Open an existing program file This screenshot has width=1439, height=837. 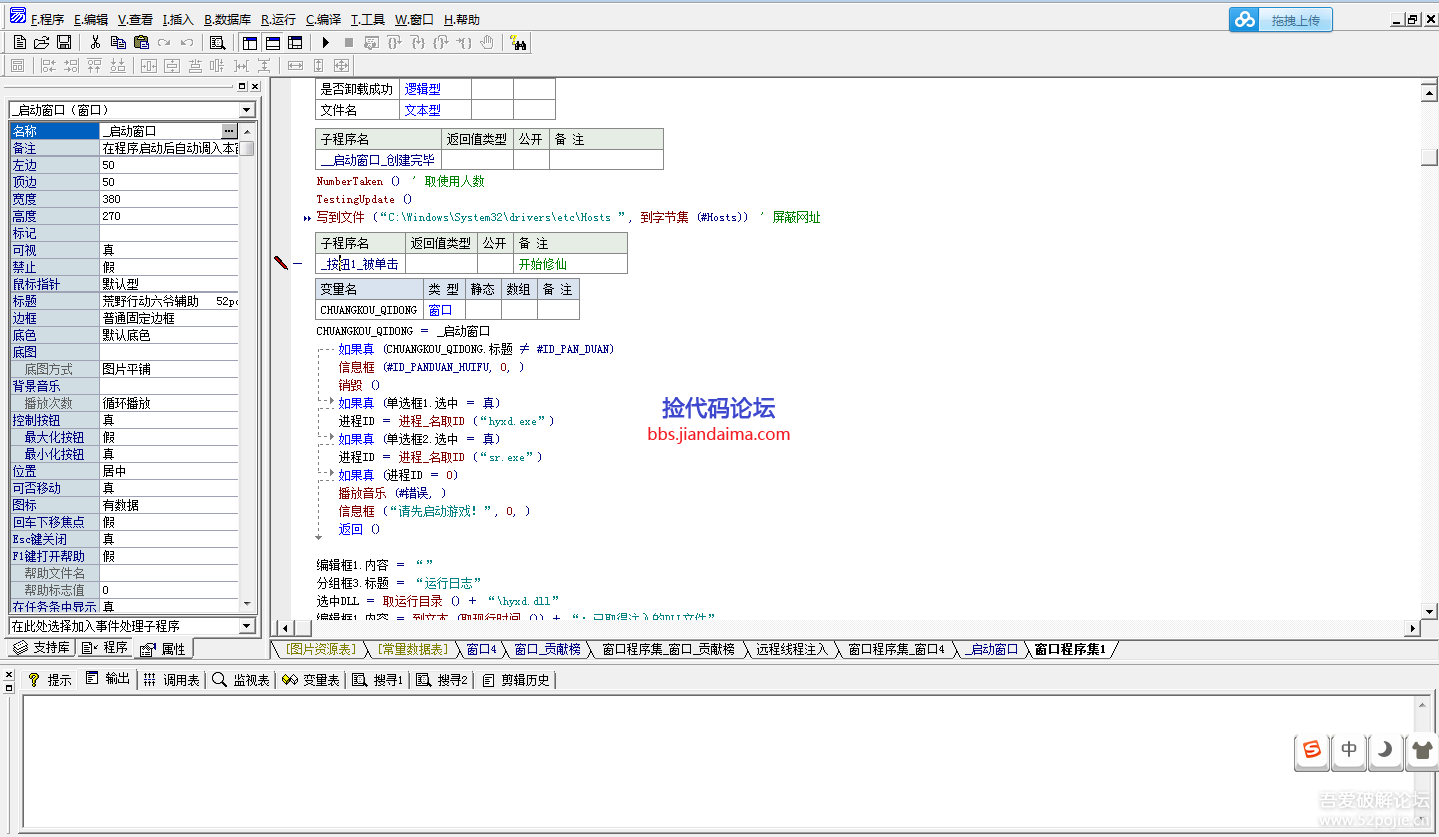[42, 42]
